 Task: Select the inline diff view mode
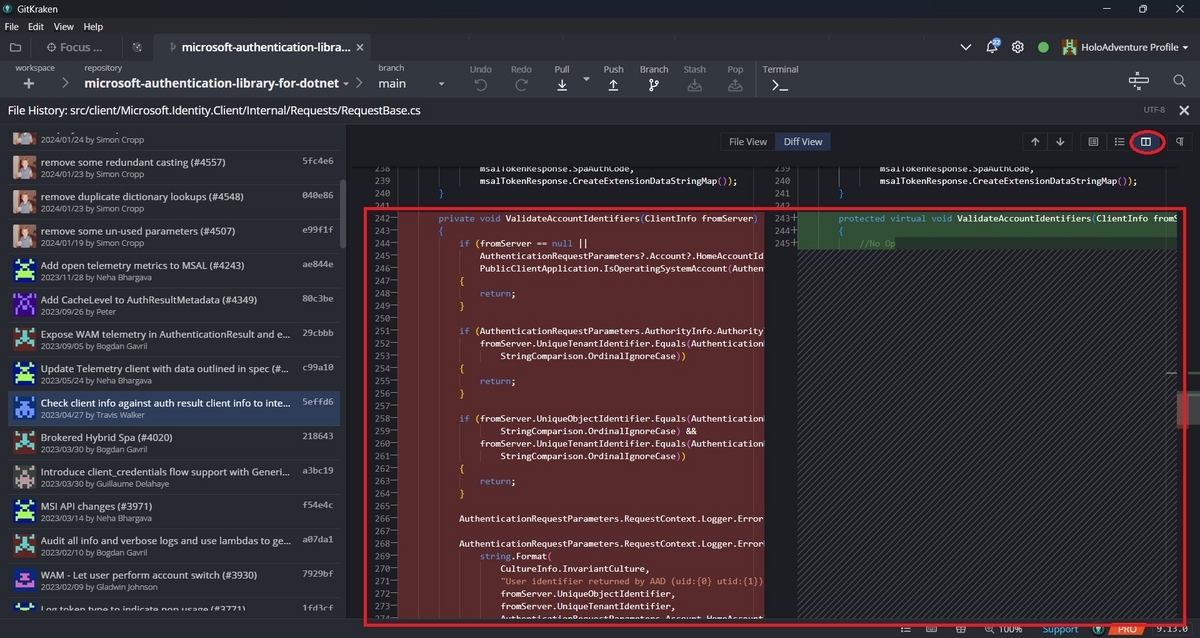pos(1119,142)
